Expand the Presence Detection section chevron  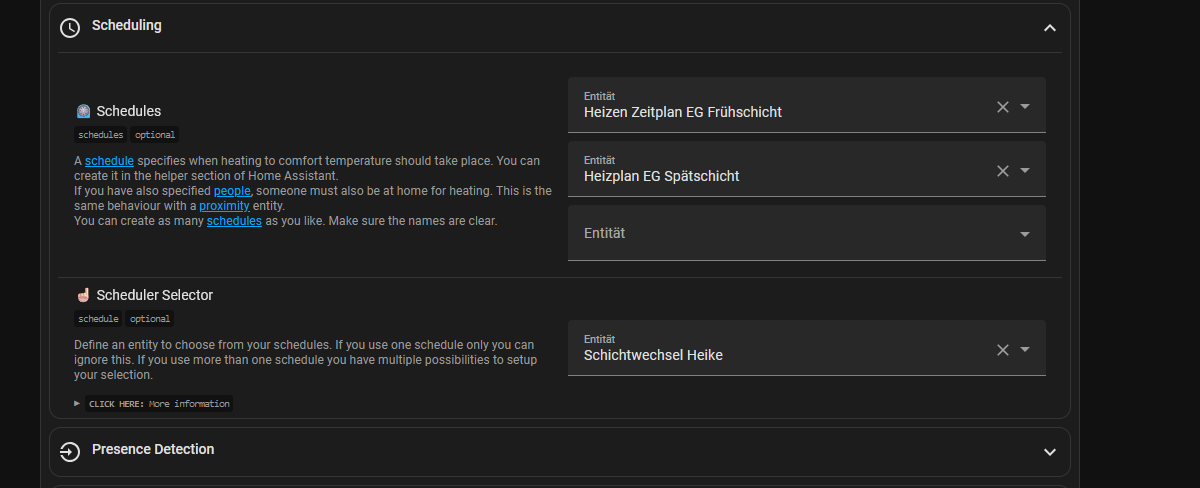pos(1049,452)
